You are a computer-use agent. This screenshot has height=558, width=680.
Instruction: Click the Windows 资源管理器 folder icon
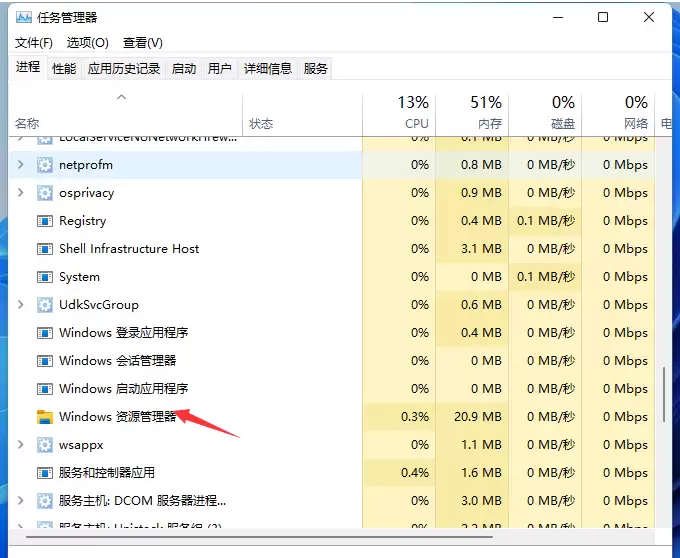[45, 417]
